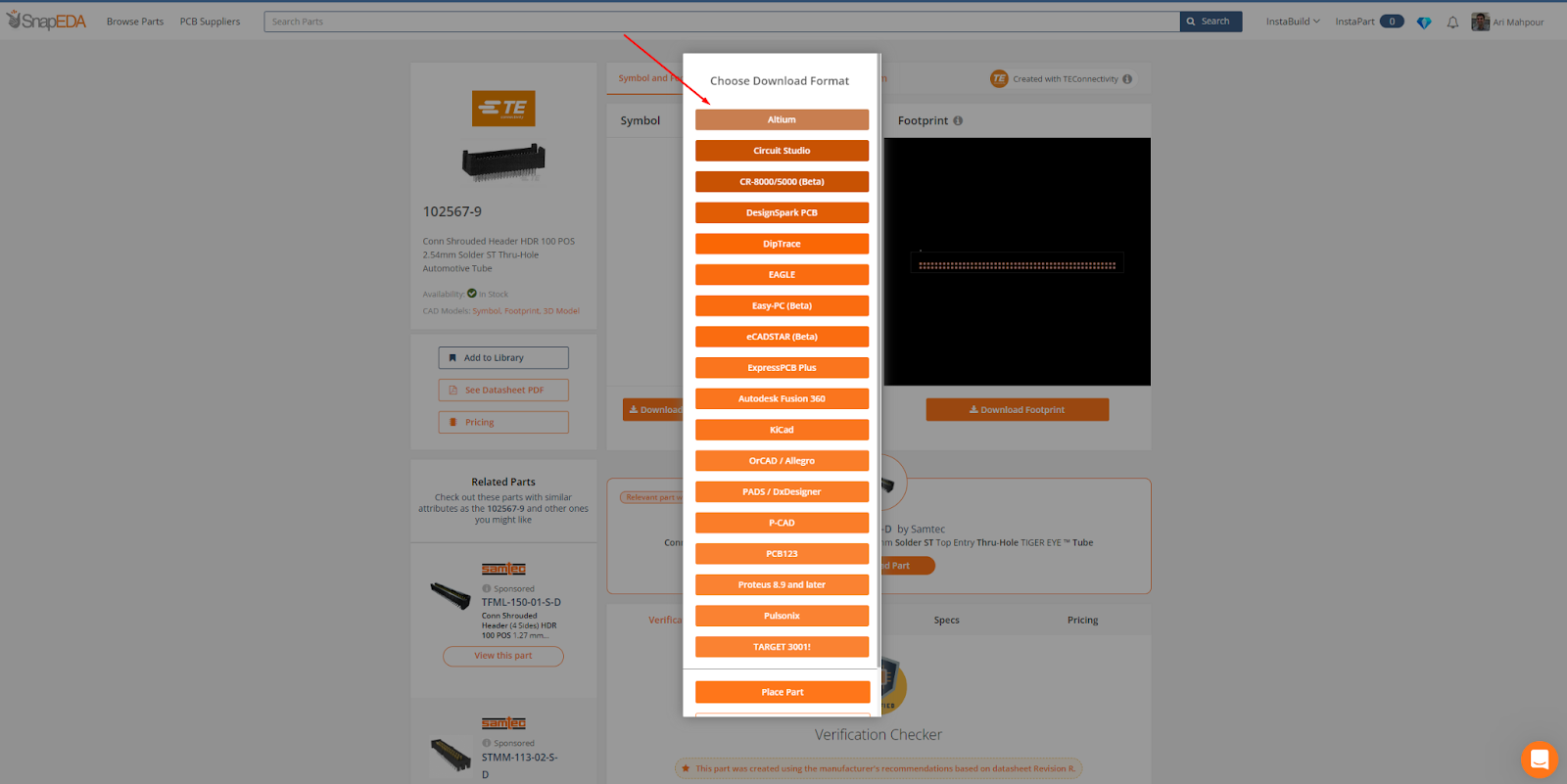Expand the InstaBuild dropdown
This screenshot has width=1567, height=784.
tap(1293, 22)
